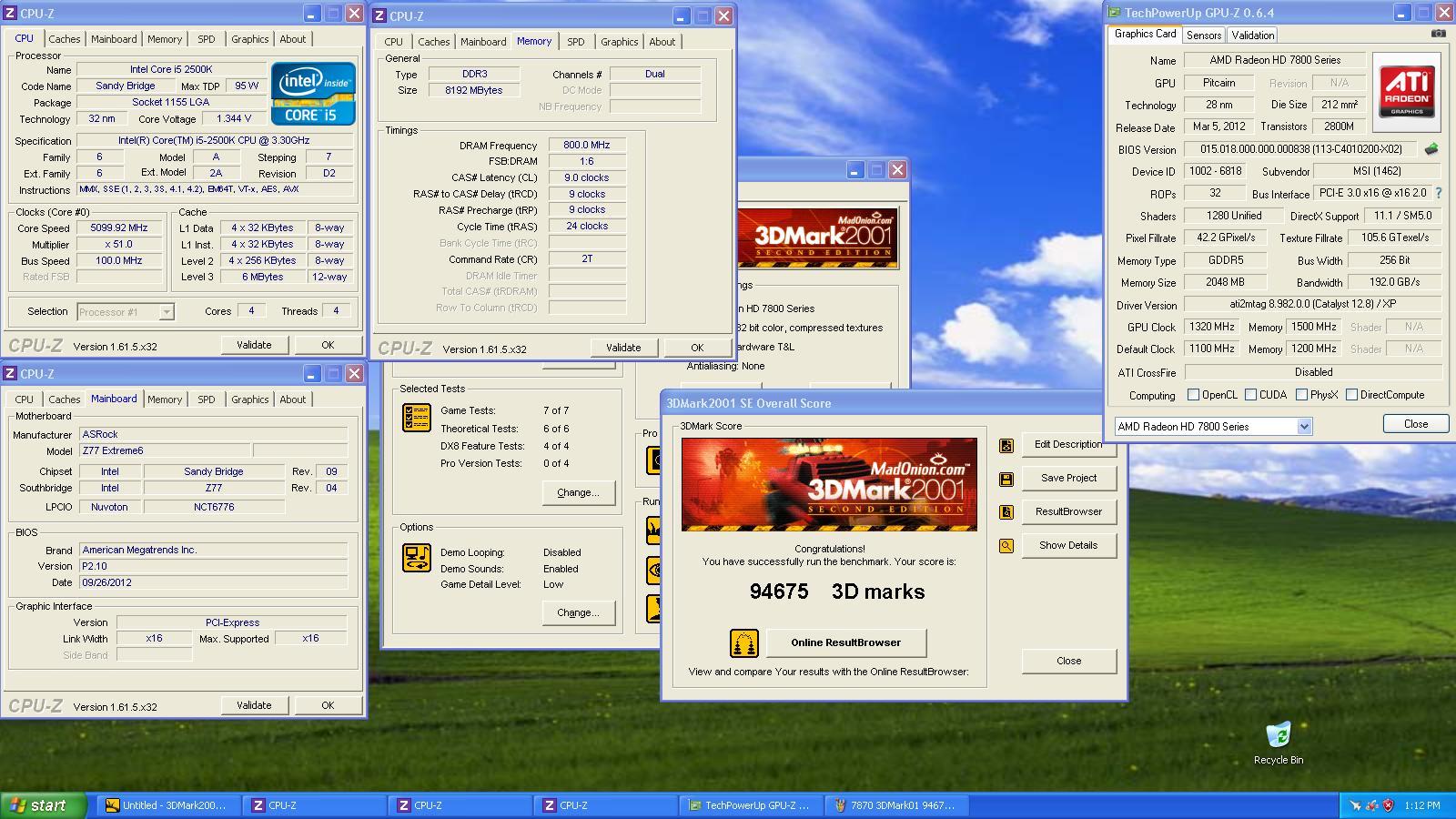
Task: Click the 3DMark2001 banner in the score dialog
Action: tap(829, 484)
